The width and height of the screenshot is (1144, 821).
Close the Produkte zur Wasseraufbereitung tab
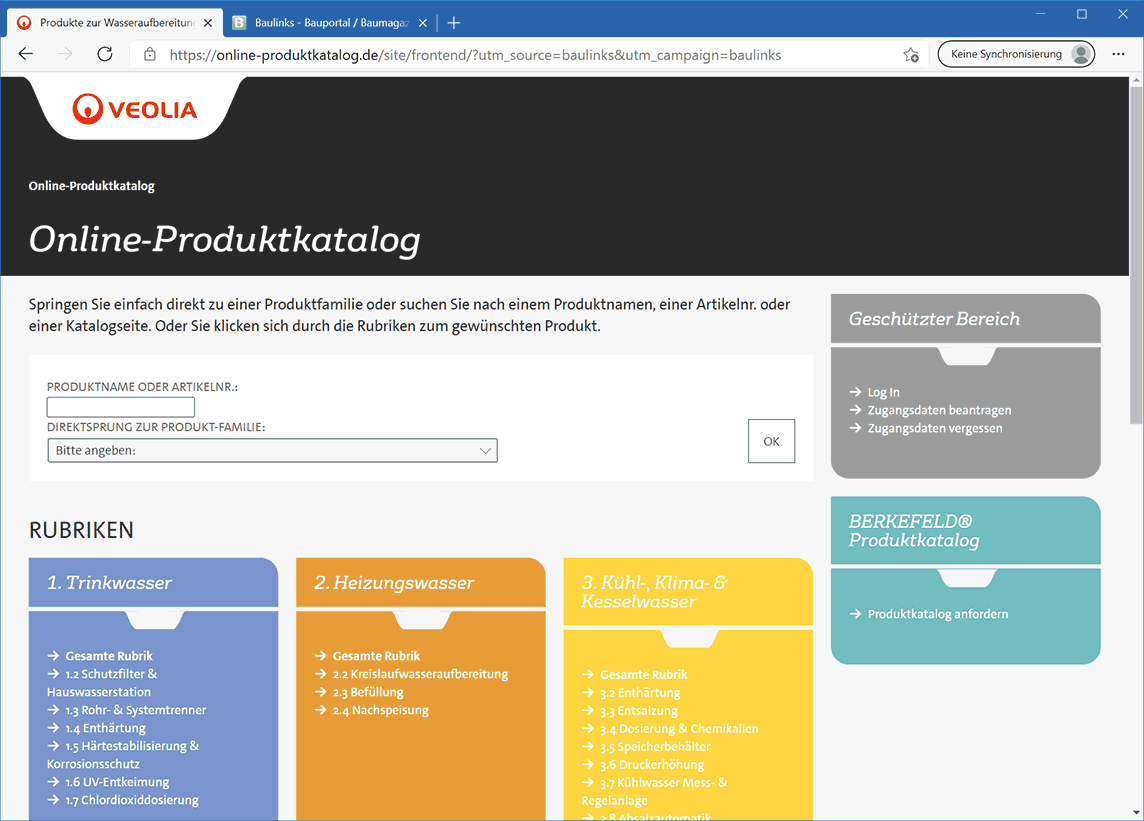pos(208,23)
